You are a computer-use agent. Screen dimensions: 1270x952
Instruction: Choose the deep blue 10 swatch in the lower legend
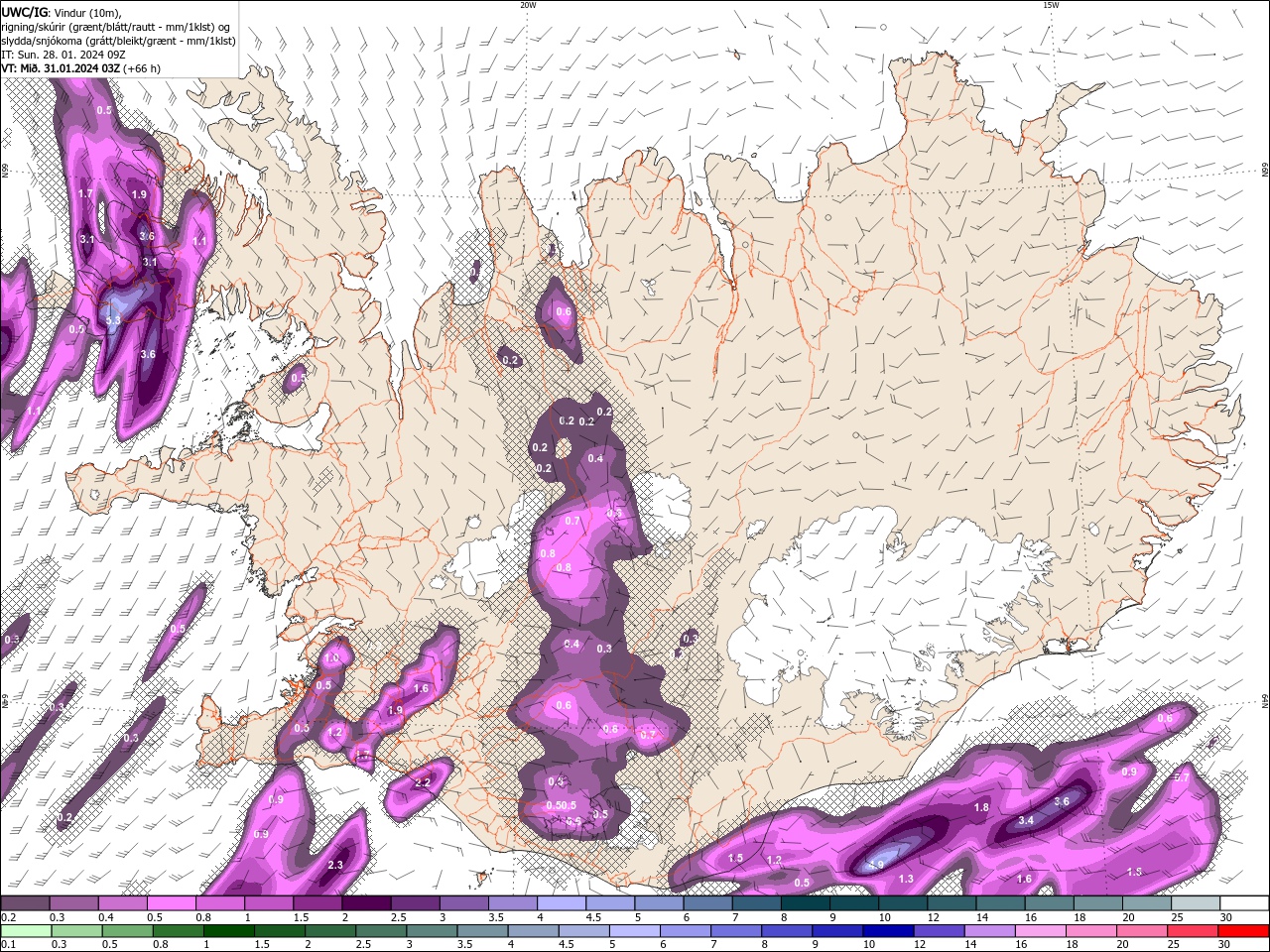[x=886, y=931]
